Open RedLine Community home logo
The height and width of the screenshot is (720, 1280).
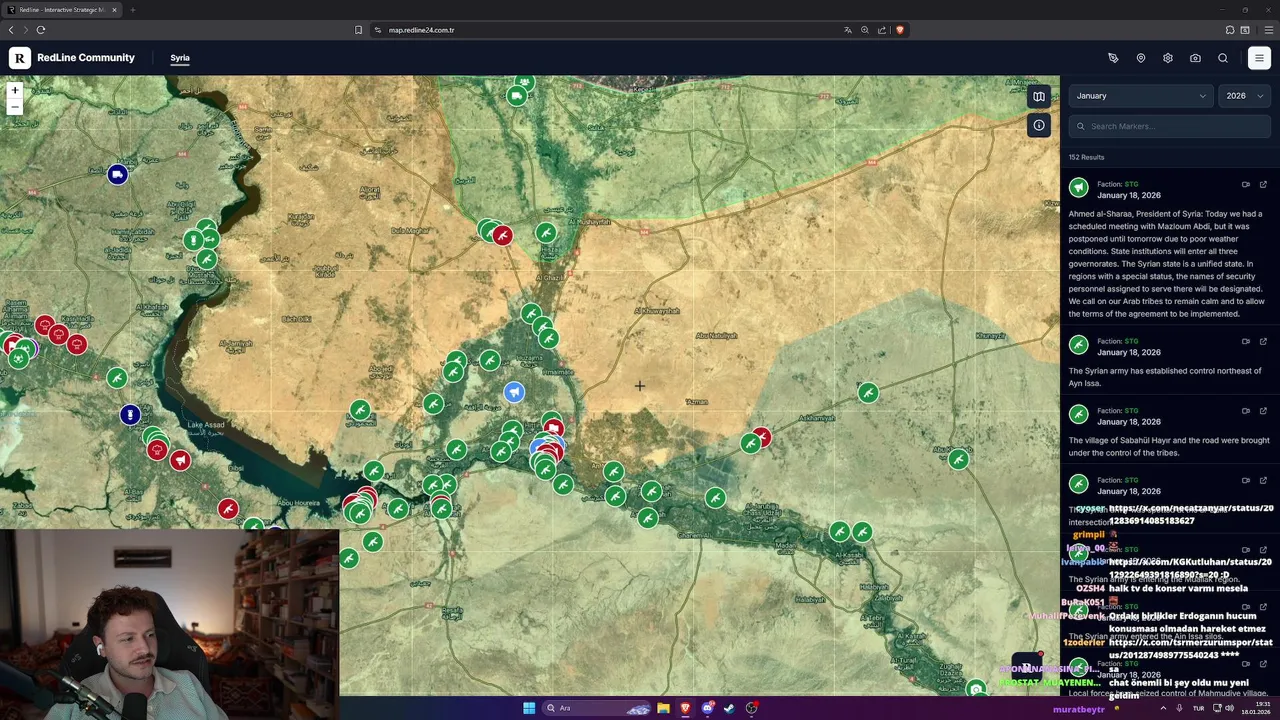point(72,58)
